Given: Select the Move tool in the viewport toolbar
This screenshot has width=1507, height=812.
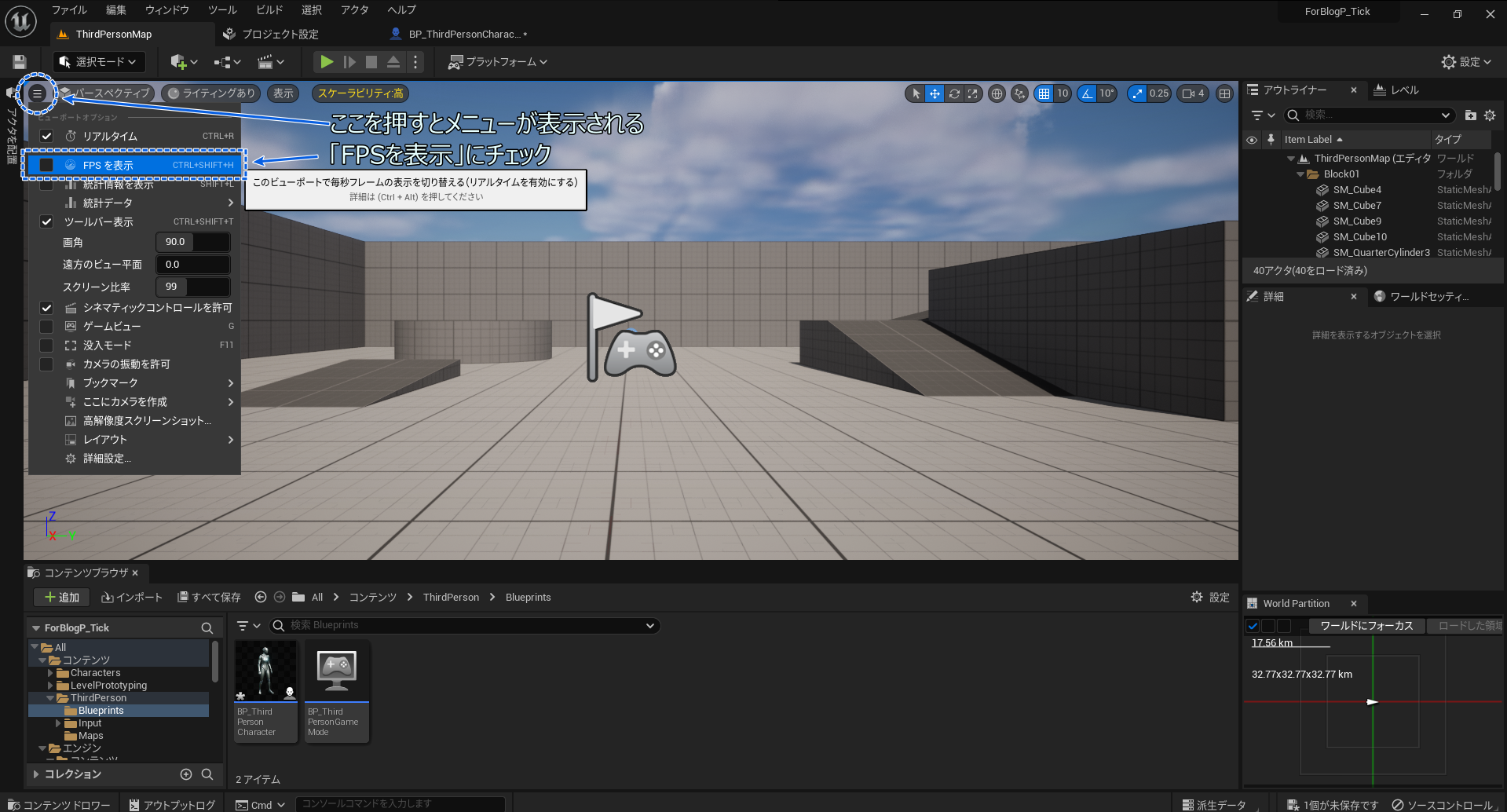Looking at the screenshot, I should (935, 93).
